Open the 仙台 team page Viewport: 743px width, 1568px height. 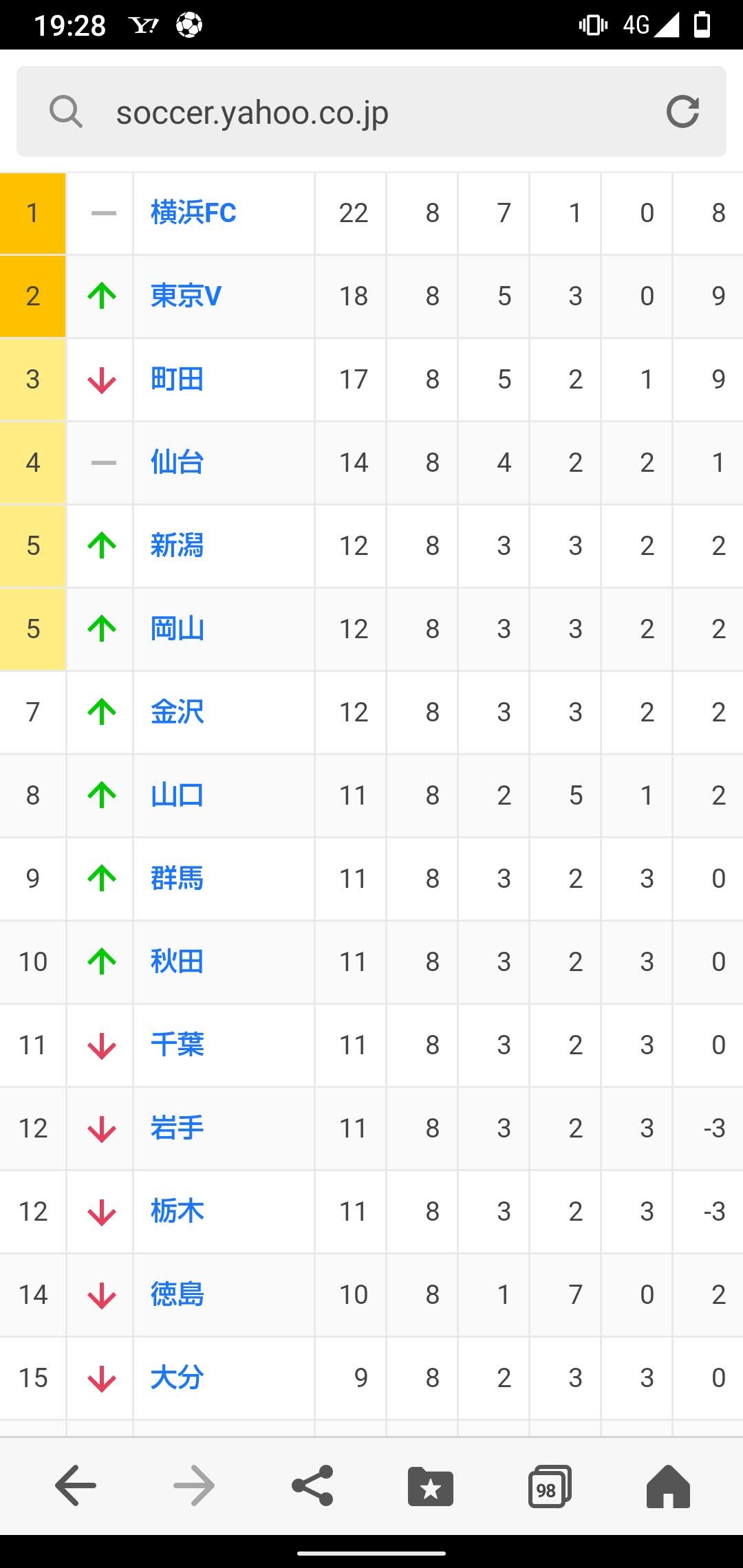177,463
